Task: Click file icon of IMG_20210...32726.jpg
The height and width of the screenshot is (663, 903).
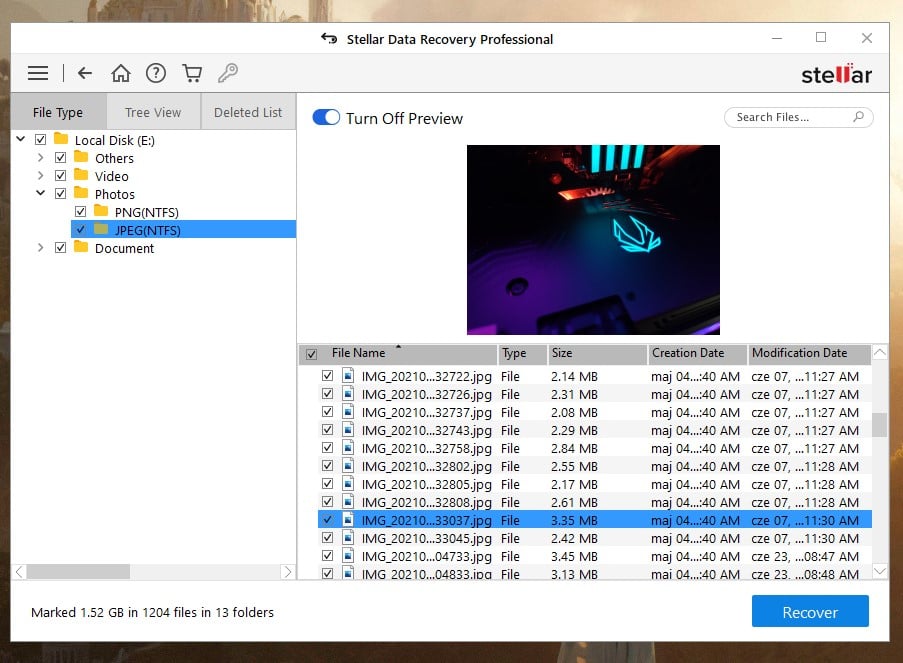Action: tap(348, 393)
